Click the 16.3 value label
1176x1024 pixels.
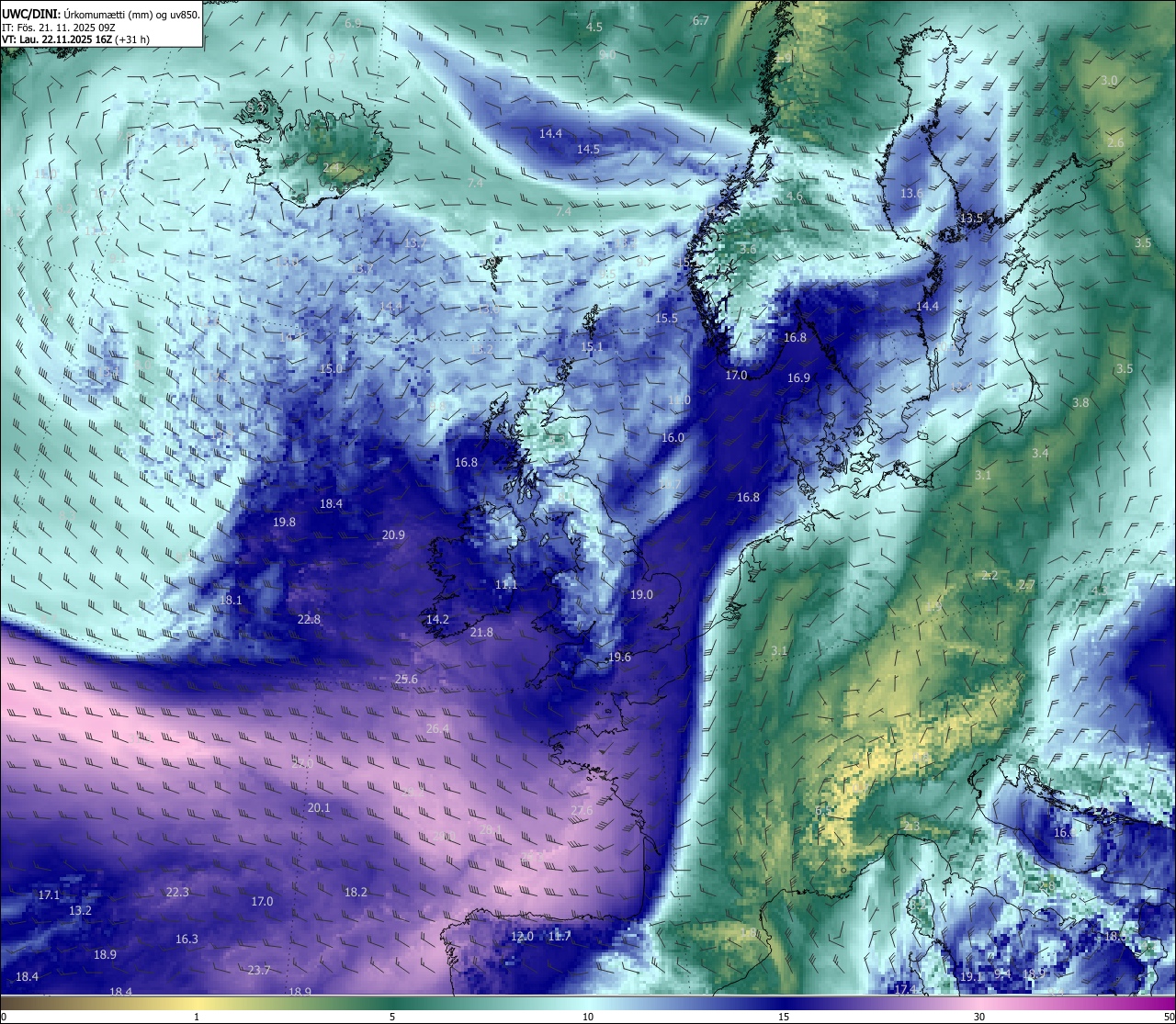click(x=187, y=939)
